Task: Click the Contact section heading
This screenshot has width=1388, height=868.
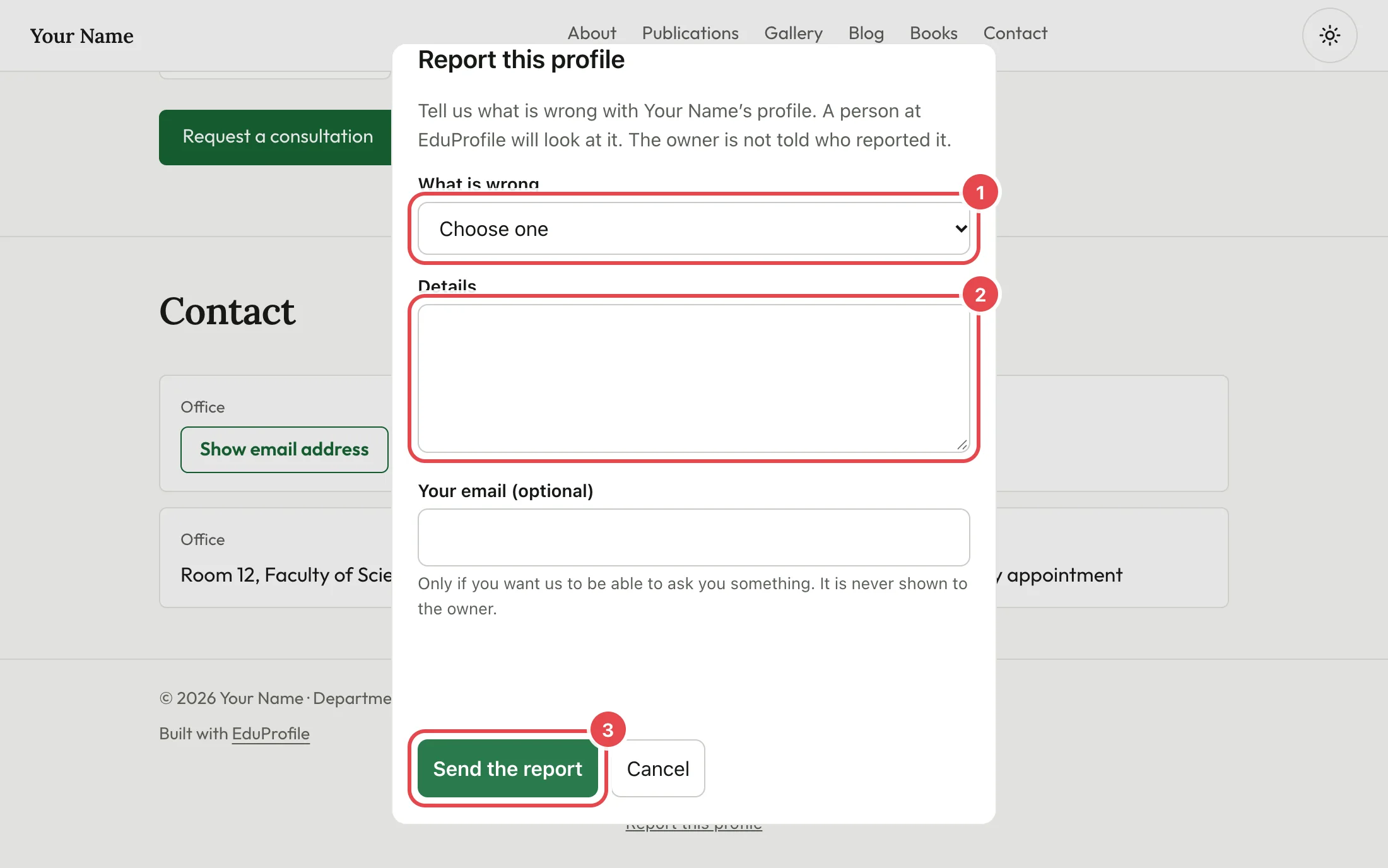Action: pyautogui.click(x=227, y=311)
